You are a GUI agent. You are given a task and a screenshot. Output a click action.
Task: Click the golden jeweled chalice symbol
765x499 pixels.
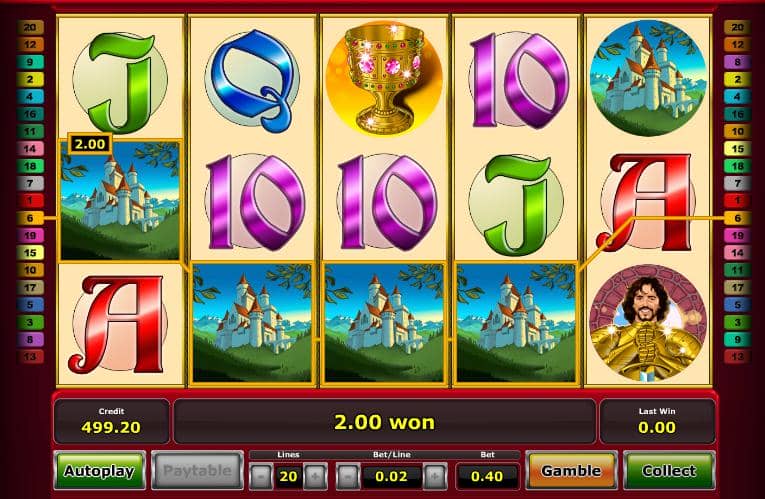coord(384,79)
